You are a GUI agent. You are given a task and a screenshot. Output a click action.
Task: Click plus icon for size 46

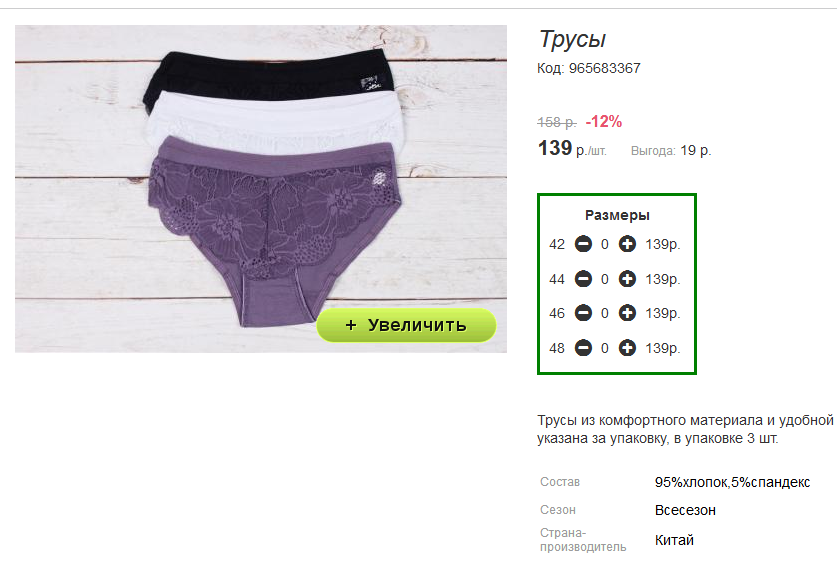(627, 313)
